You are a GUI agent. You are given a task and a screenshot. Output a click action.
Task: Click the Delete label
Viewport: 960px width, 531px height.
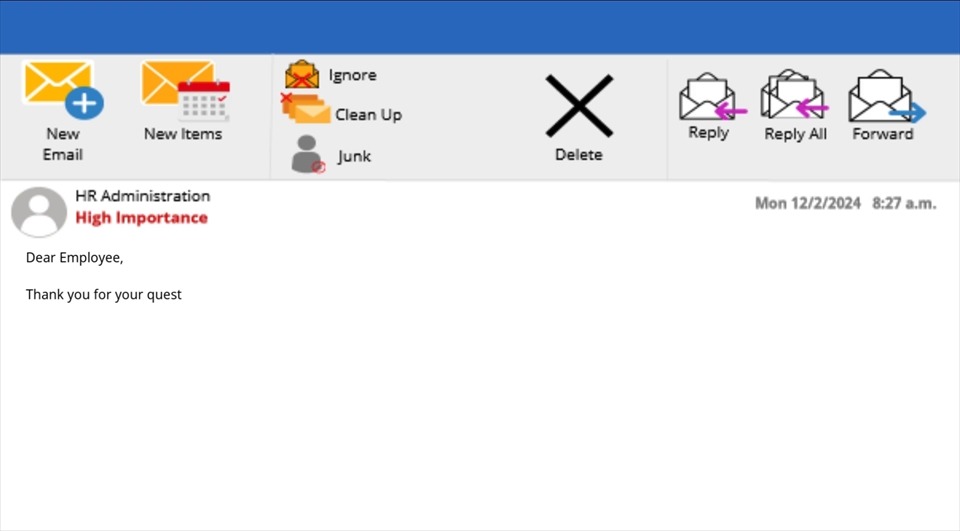click(579, 154)
